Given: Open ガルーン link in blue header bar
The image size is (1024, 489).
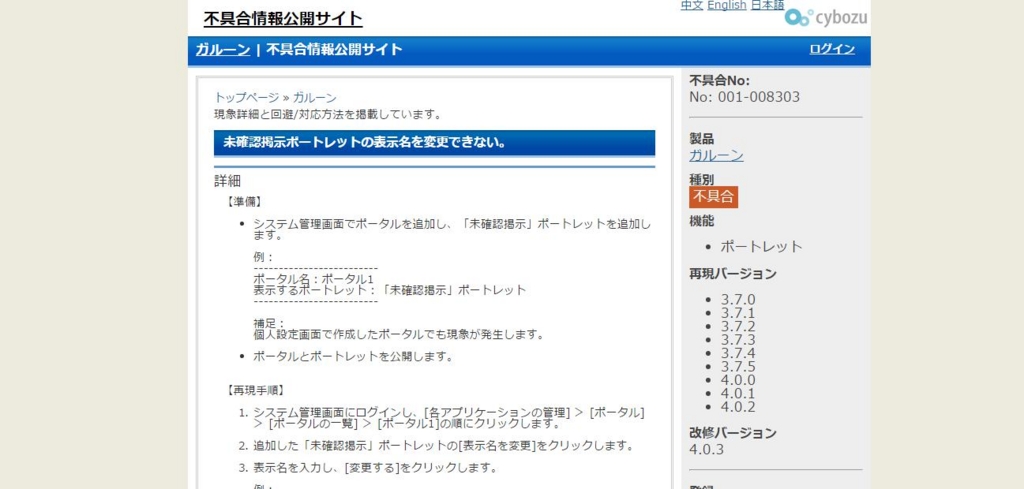Looking at the screenshot, I should (x=223, y=50).
